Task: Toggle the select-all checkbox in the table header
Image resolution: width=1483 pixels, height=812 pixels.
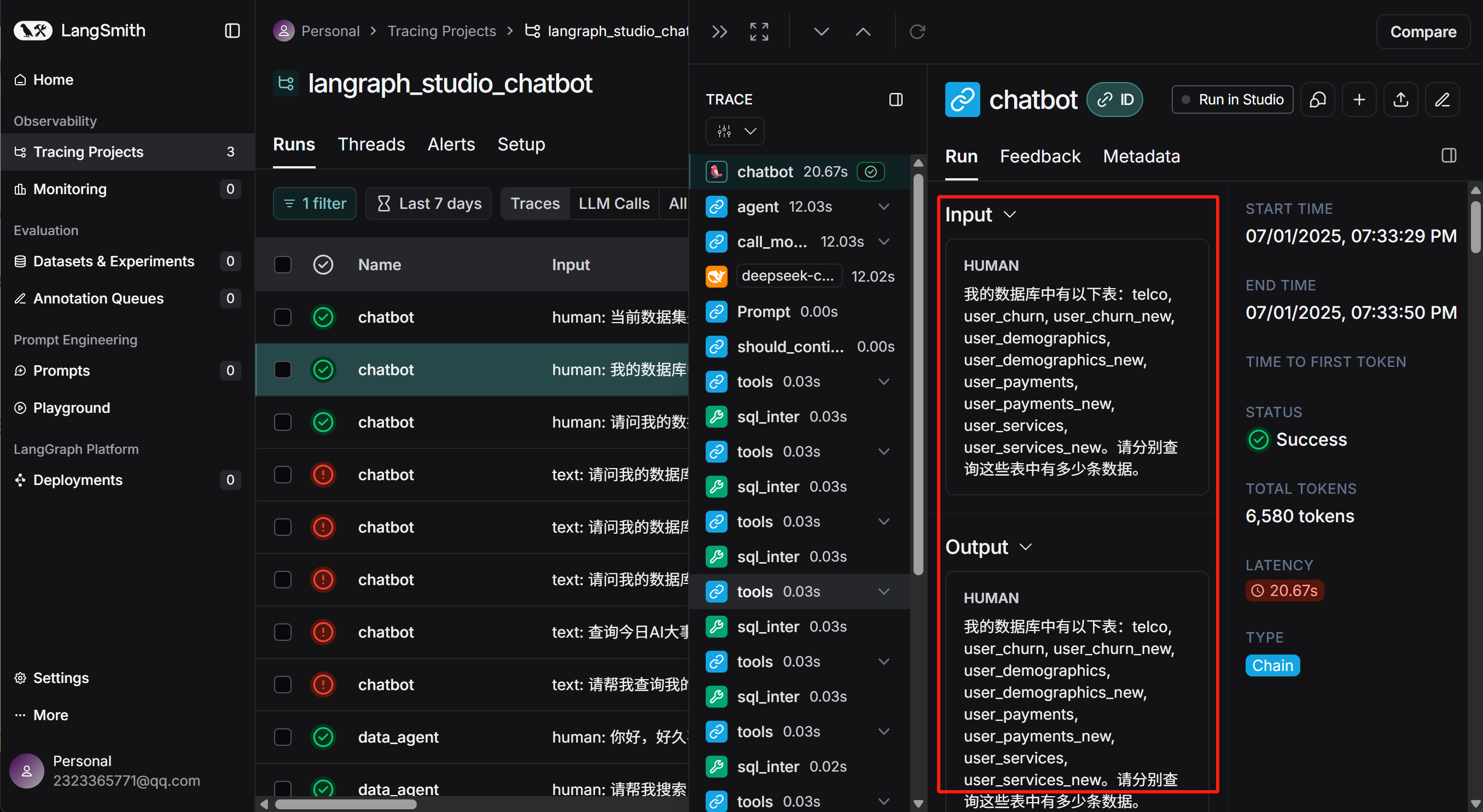Action: 283,265
